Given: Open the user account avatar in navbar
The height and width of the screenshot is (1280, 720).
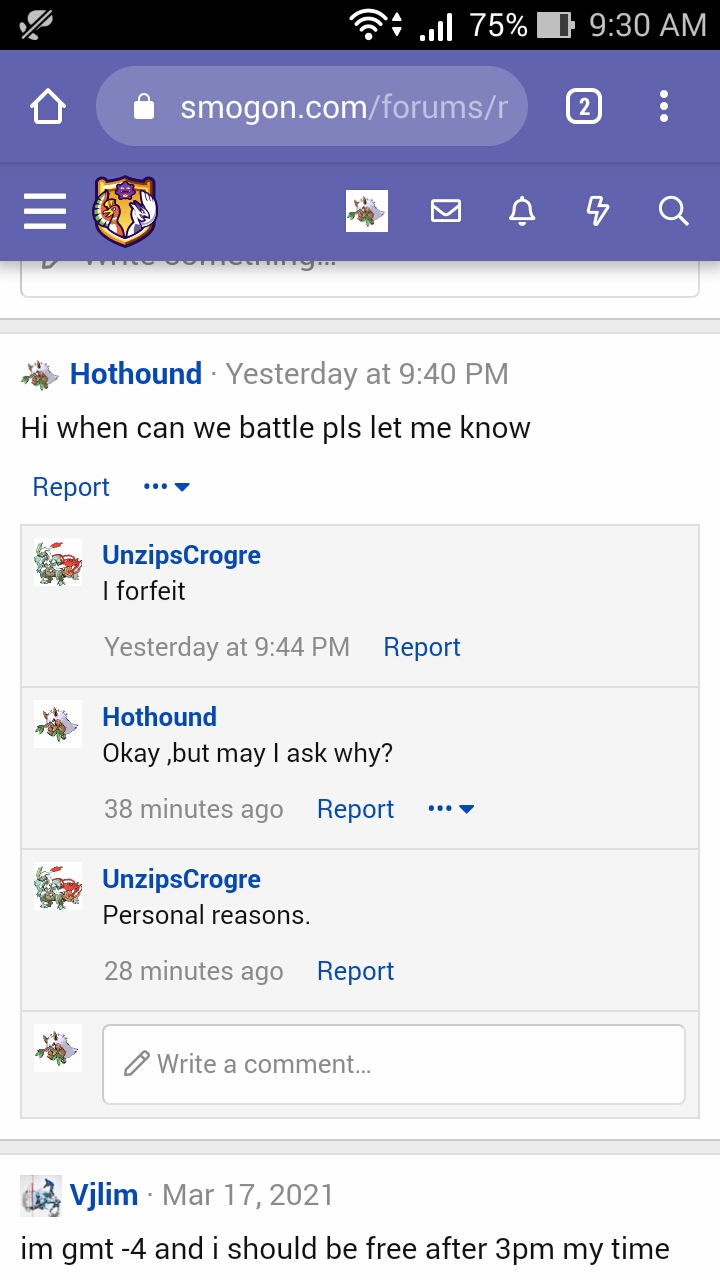Looking at the screenshot, I should pos(367,211).
